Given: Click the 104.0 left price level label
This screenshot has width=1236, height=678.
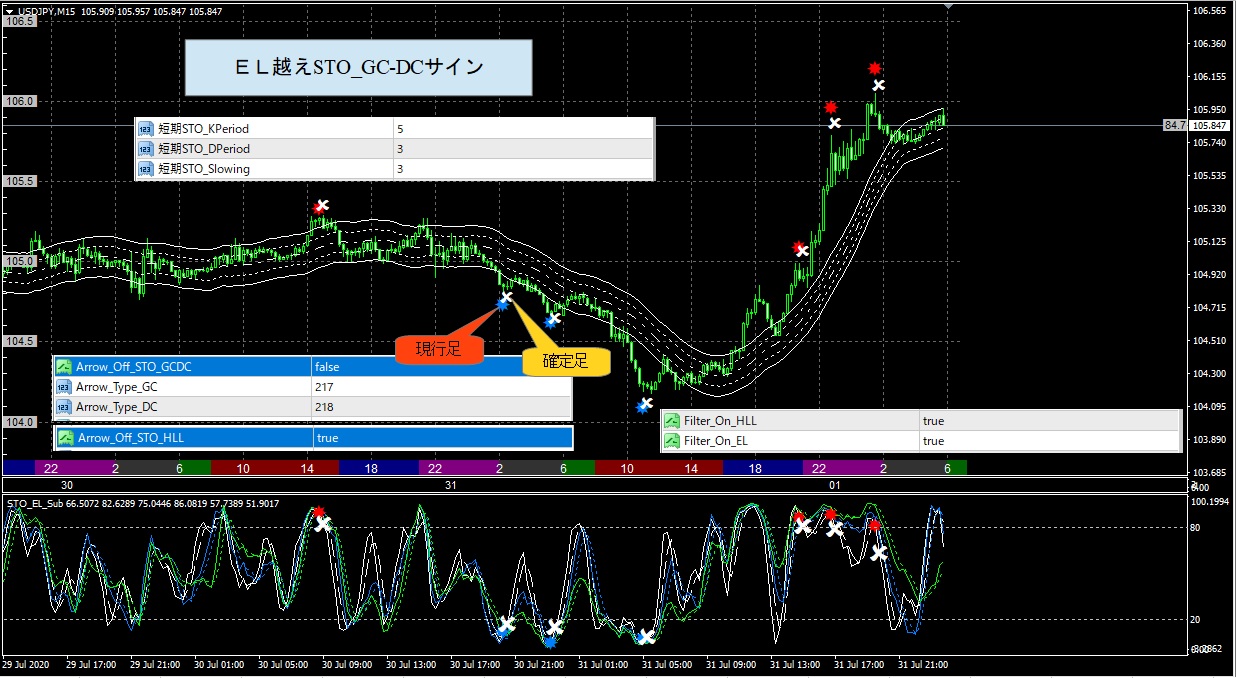Looking at the screenshot, I should [x=20, y=422].
